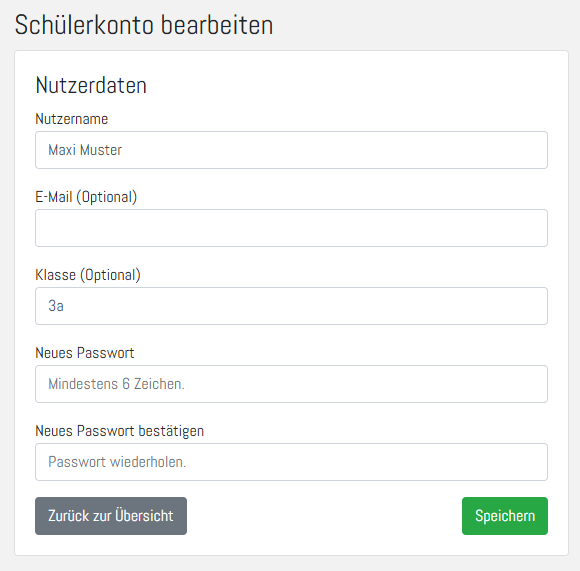The height and width of the screenshot is (571, 580).
Task: Click the Nutzername input field
Action: [291, 150]
